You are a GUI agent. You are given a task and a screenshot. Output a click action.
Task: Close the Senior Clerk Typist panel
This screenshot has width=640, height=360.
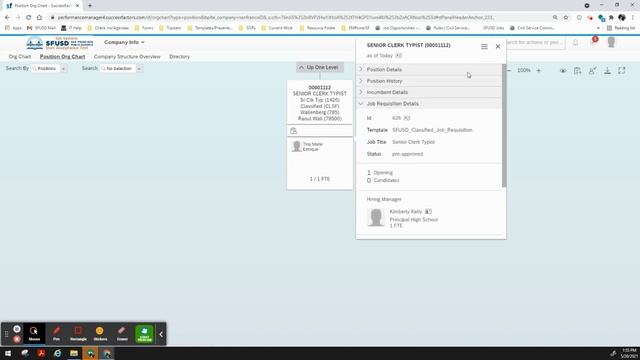[x=498, y=47]
